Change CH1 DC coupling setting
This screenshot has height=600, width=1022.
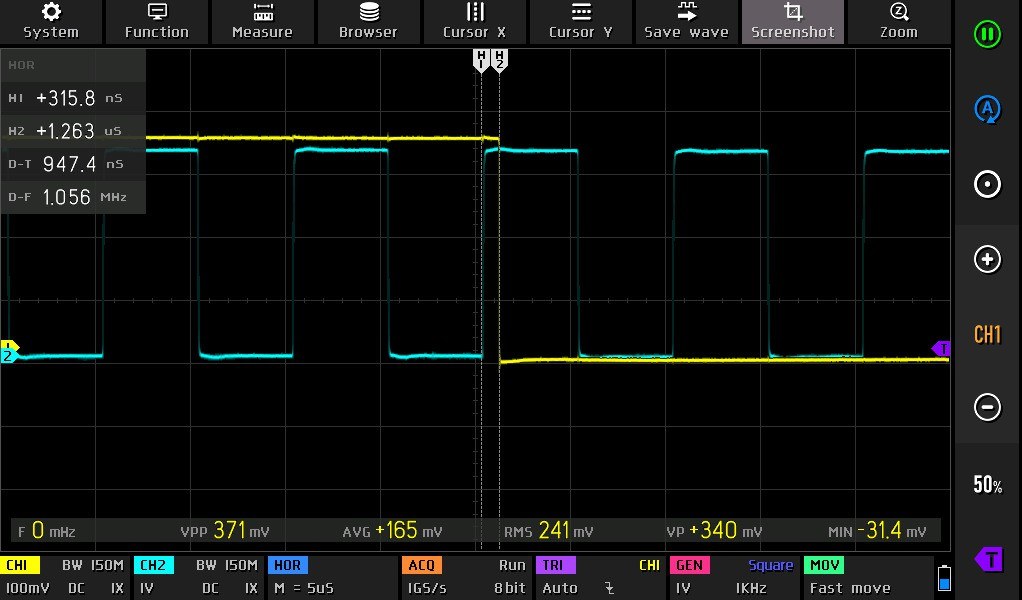point(76,588)
